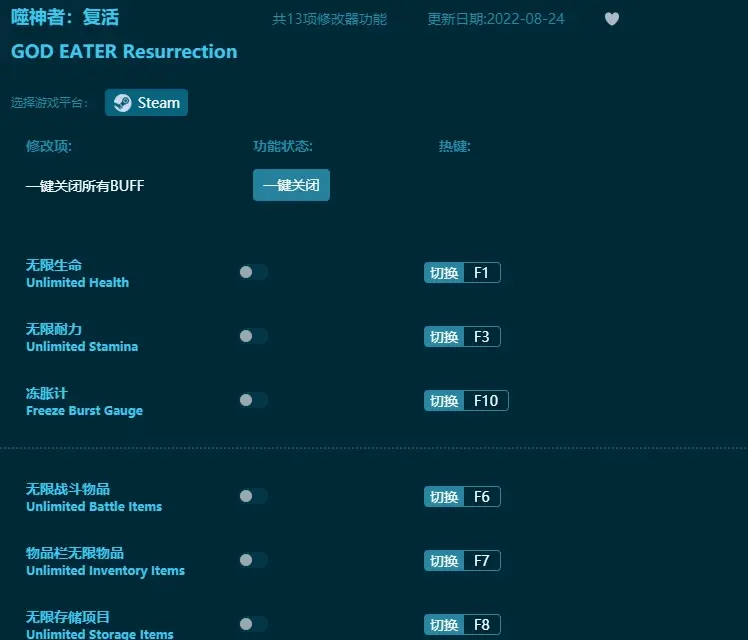Viewport: 748px width, 640px height.
Task: Enable Unlimited Stamina toggle
Action: tap(253, 336)
